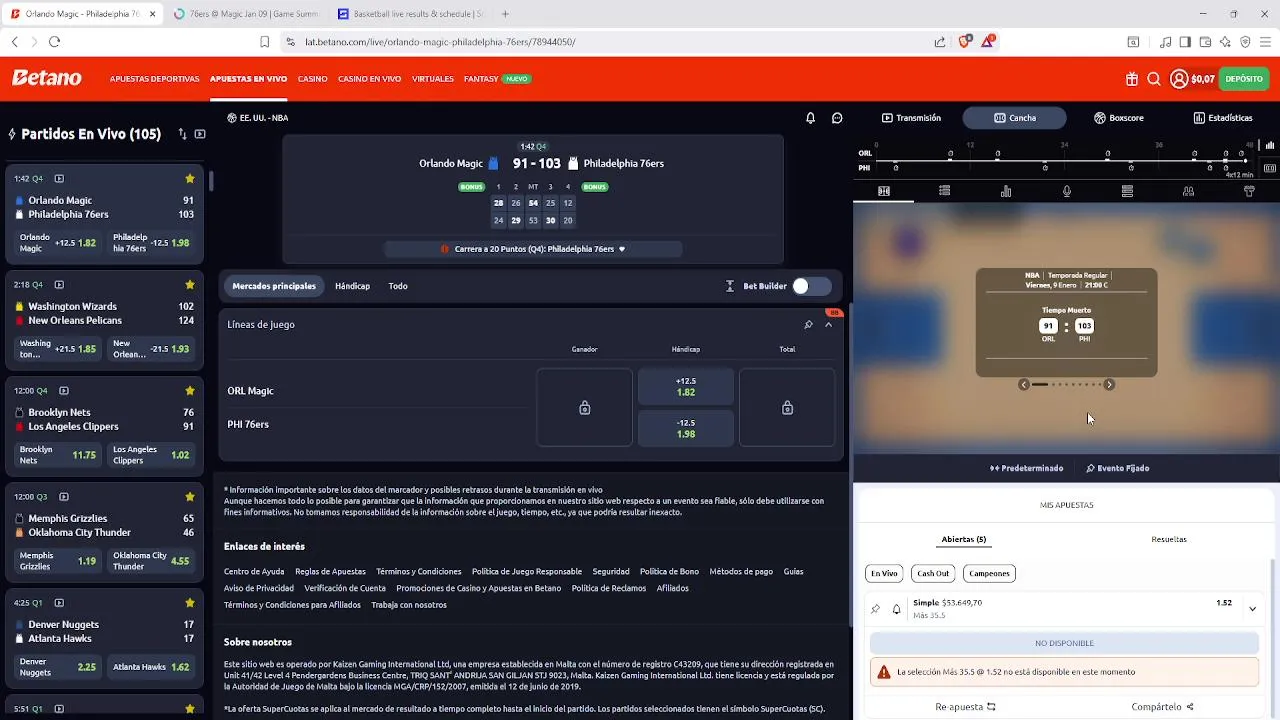Switch to Resueltas bets tab
1280x720 pixels.
click(x=1169, y=539)
